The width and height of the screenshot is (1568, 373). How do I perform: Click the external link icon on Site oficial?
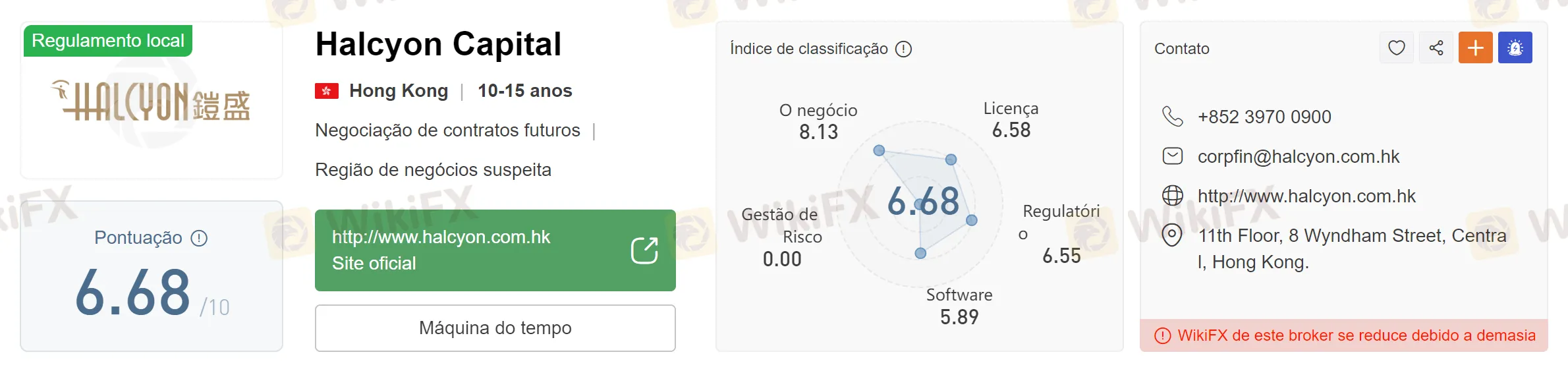tap(644, 250)
